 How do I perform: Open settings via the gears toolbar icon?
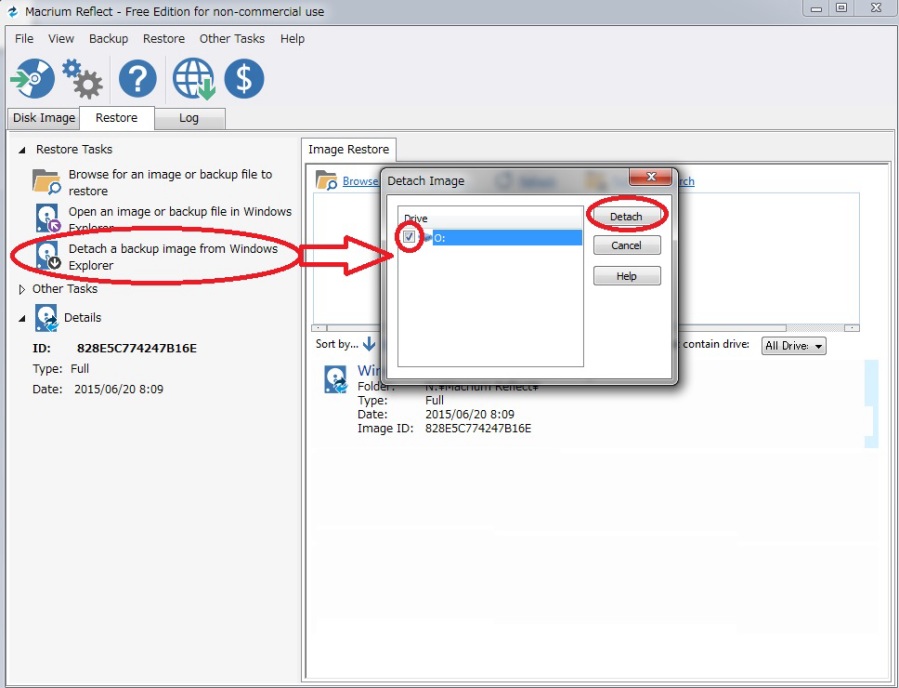click(82, 78)
